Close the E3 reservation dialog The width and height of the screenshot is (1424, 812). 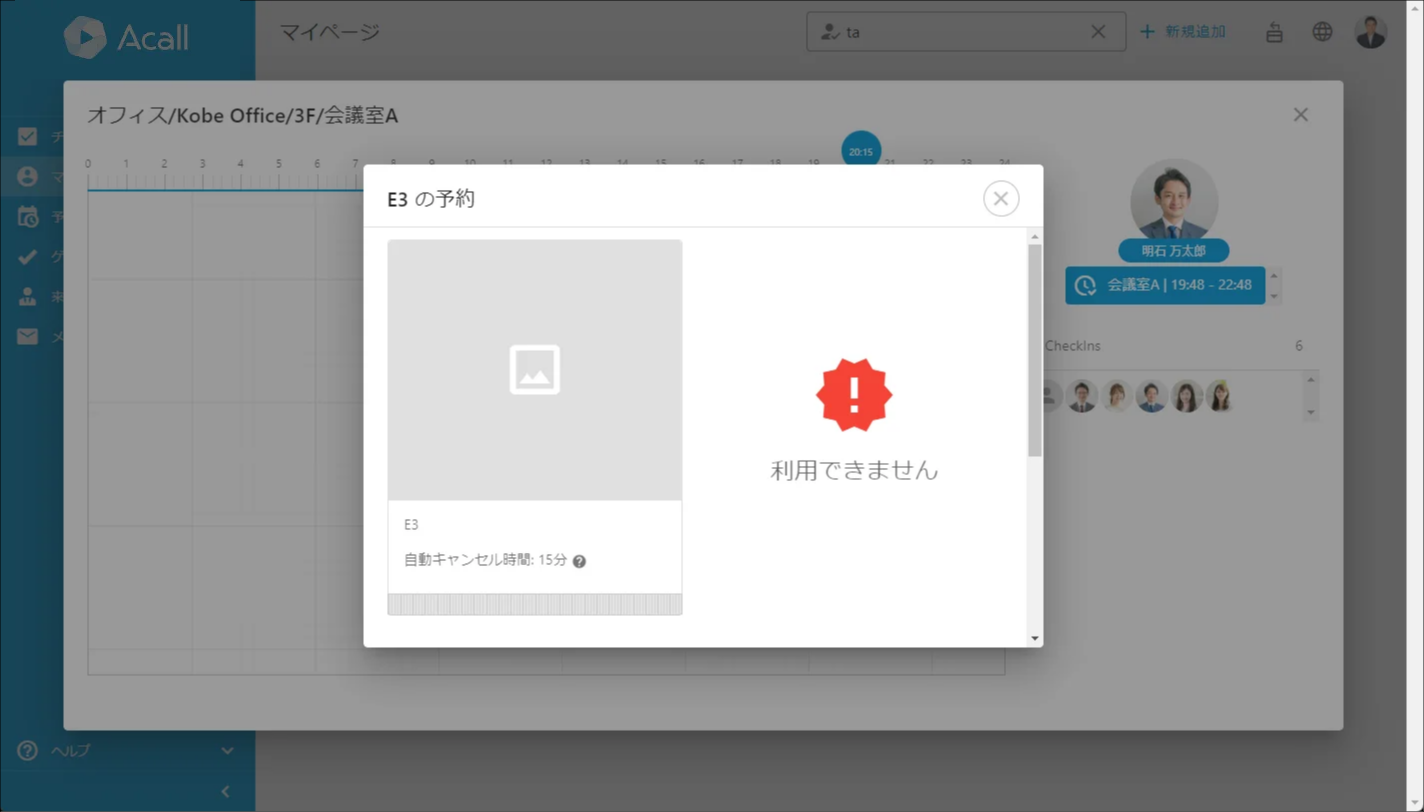(x=1001, y=198)
